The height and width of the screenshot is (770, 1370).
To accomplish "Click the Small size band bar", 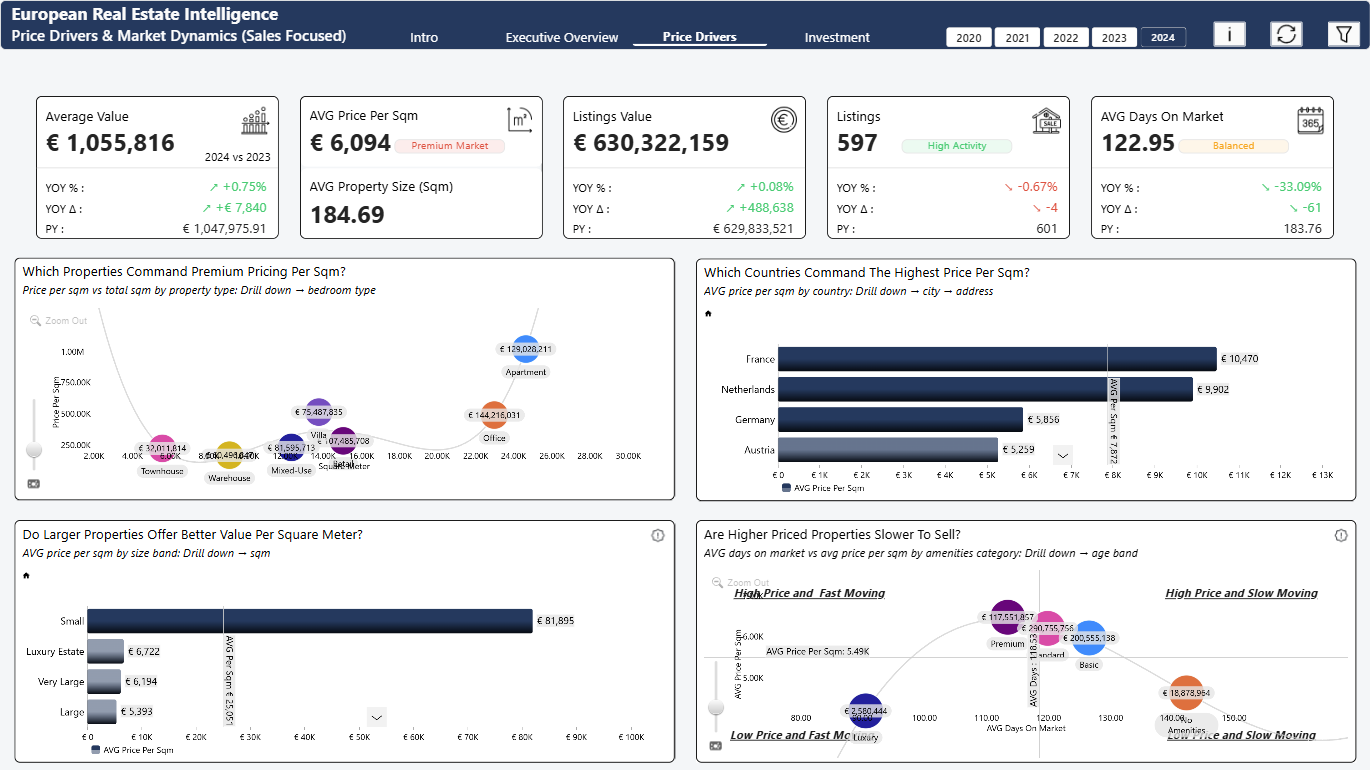I will click(310, 621).
